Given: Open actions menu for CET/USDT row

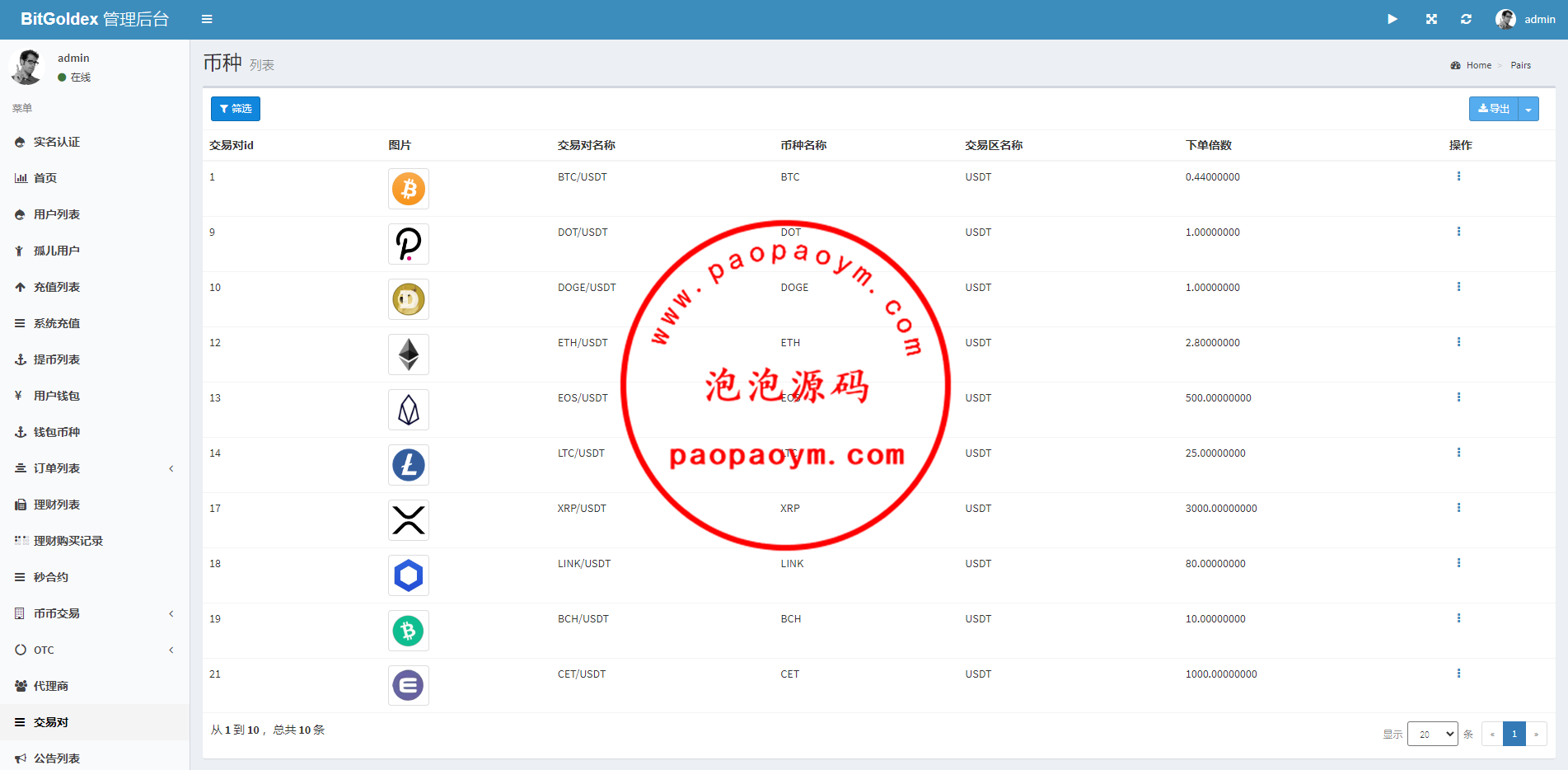Looking at the screenshot, I should 1458,674.
